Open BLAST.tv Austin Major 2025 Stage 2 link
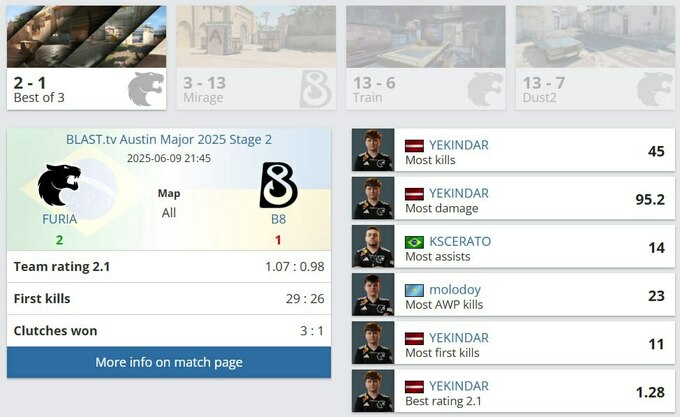This screenshot has width=680, height=417. [x=169, y=140]
